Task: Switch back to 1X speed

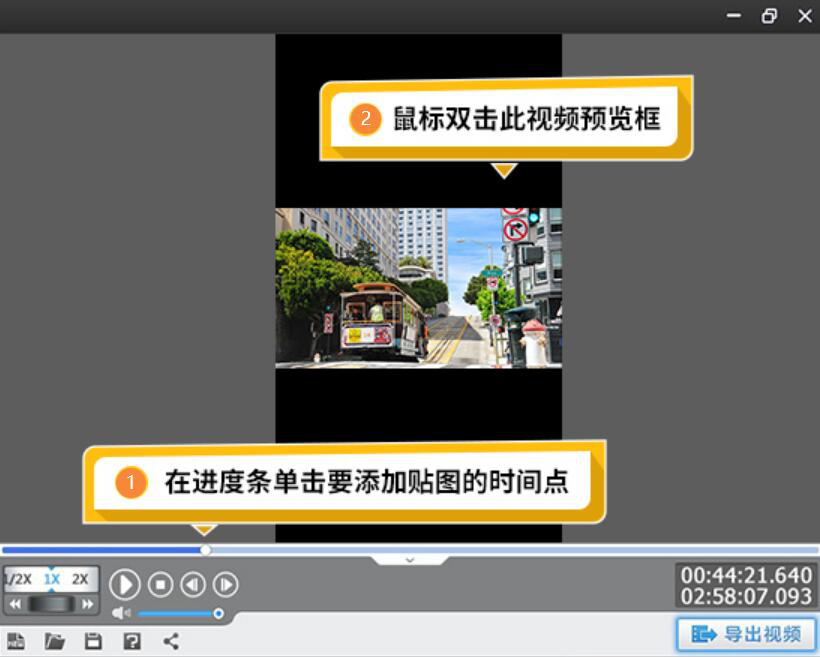Action: click(x=51, y=578)
